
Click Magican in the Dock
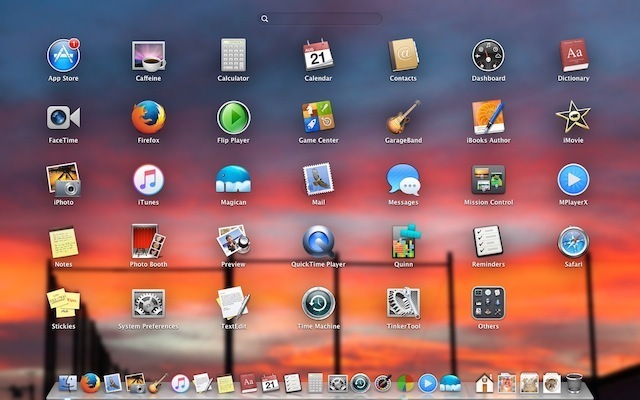450,384
